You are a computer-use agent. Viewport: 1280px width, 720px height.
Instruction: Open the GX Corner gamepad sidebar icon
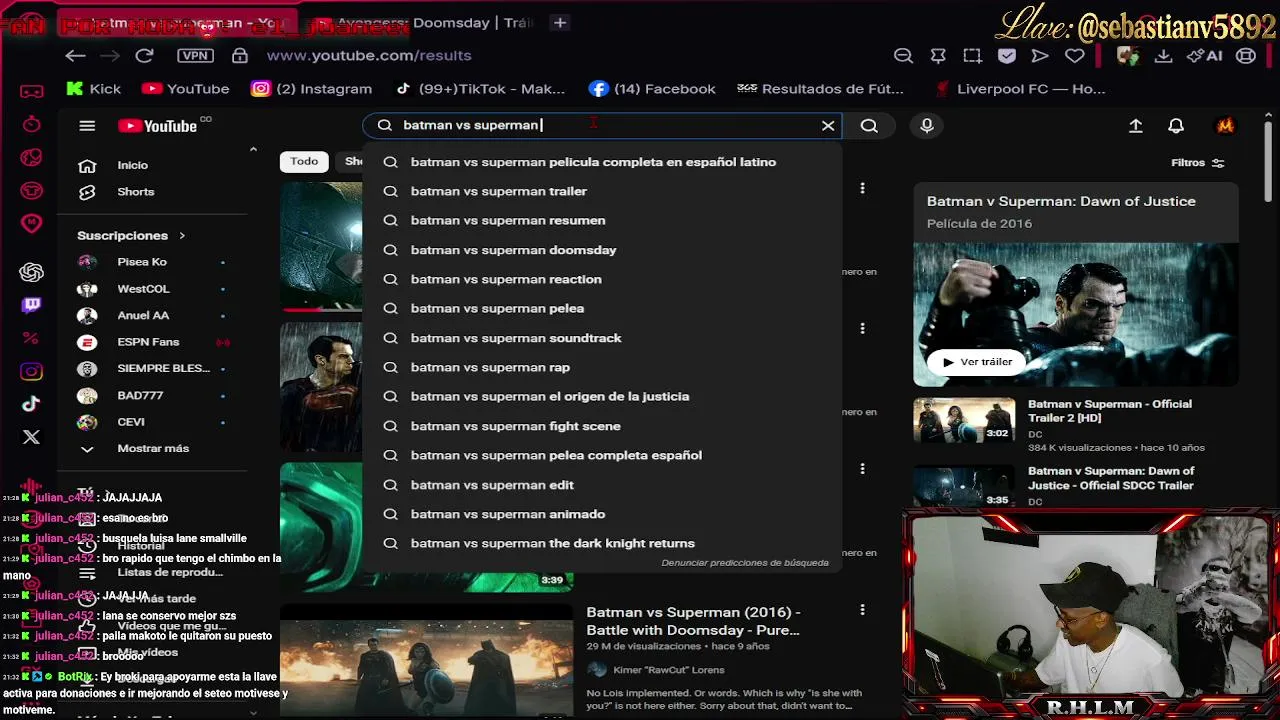click(x=32, y=91)
